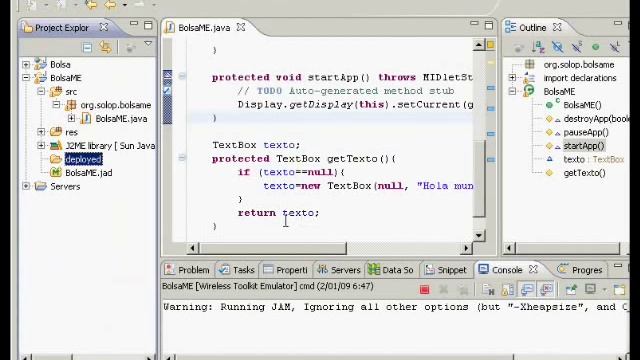Expand BolsaME.java in Project Explorer

[71, 118]
